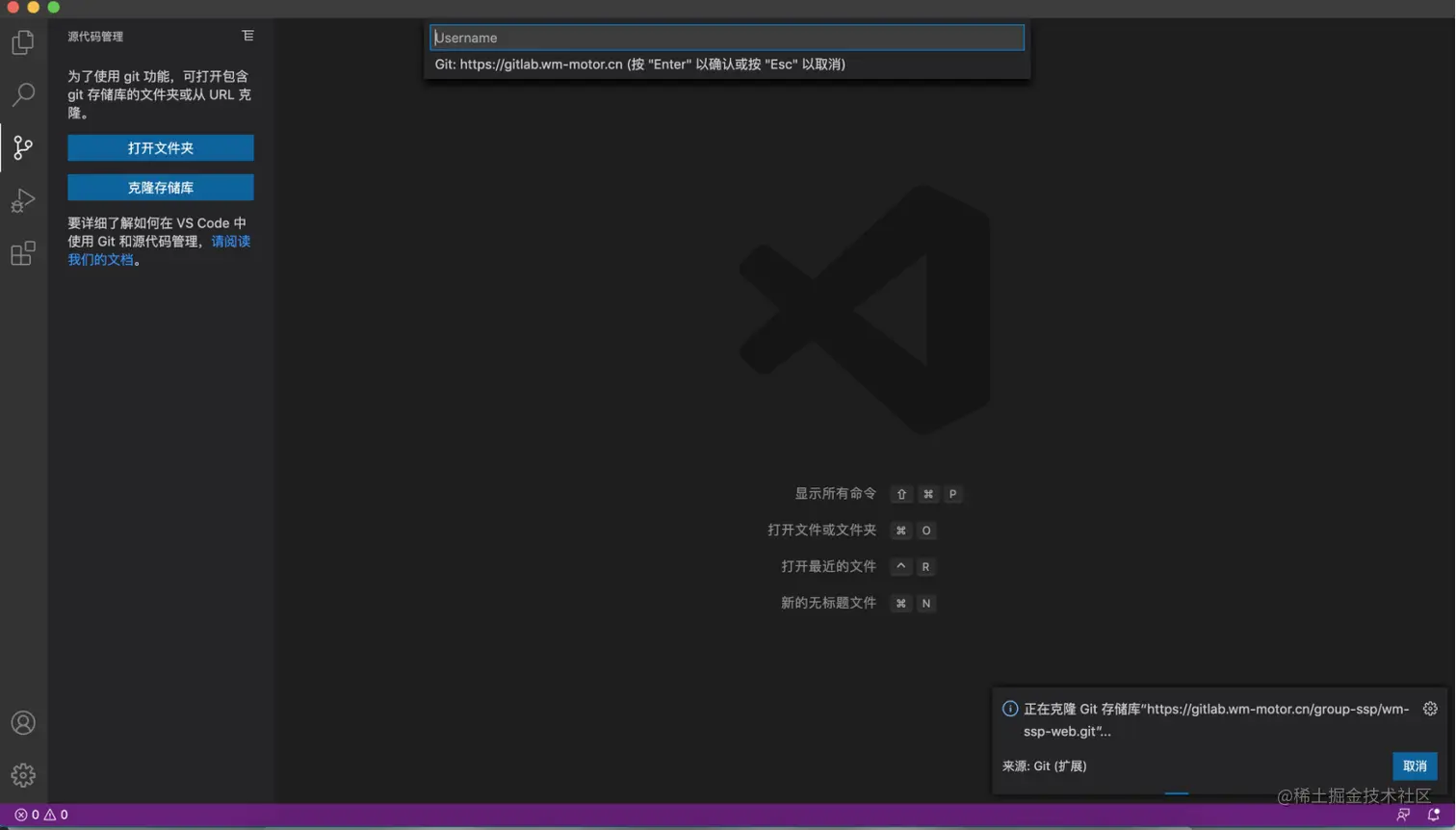This screenshot has width=1456, height=830.
Task: Click the 打开文件或文件夹 shortcut hint
Action: coord(821,531)
